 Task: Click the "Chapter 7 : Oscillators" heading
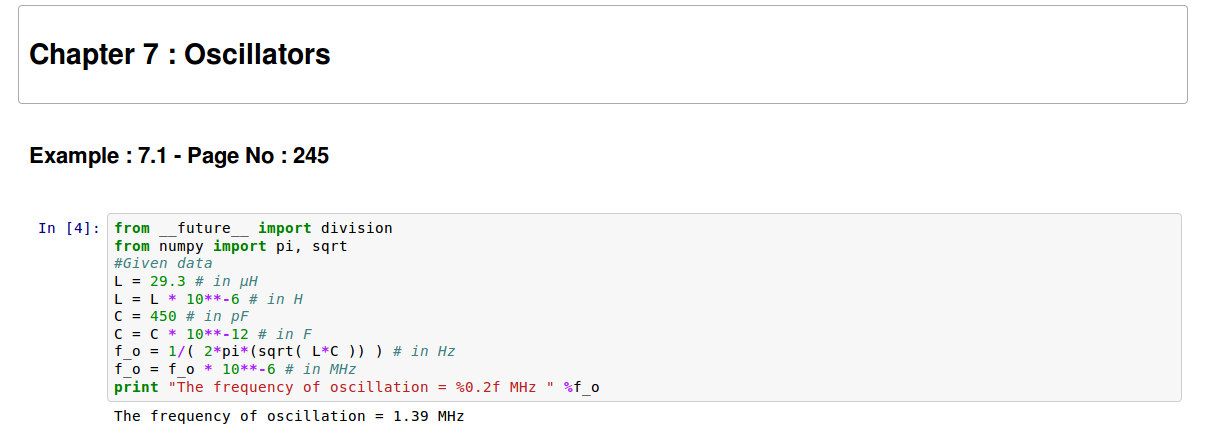tap(180, 54)
